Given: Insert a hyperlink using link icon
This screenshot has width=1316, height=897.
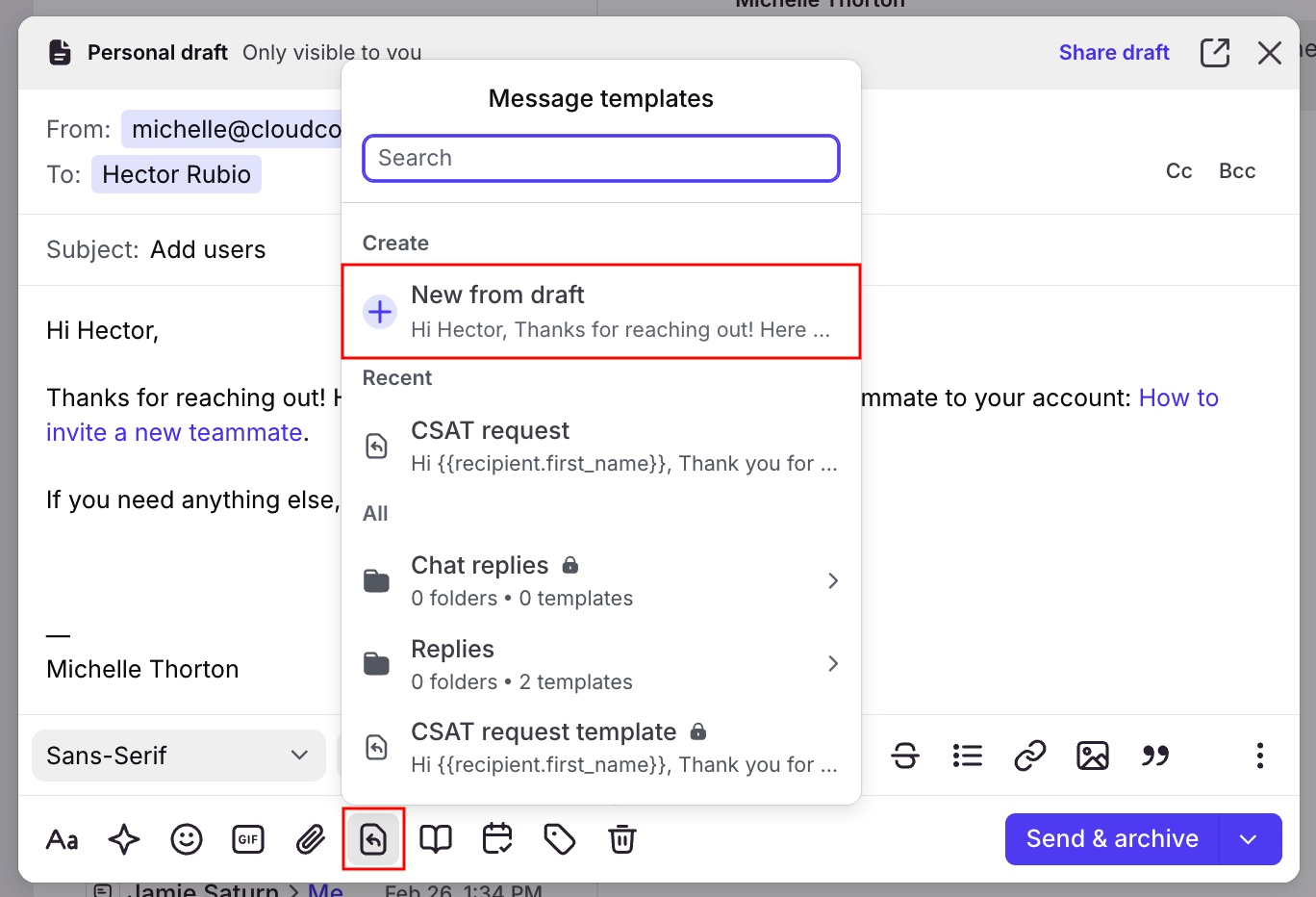Looking at the screenshot, I should [1029, 756].
